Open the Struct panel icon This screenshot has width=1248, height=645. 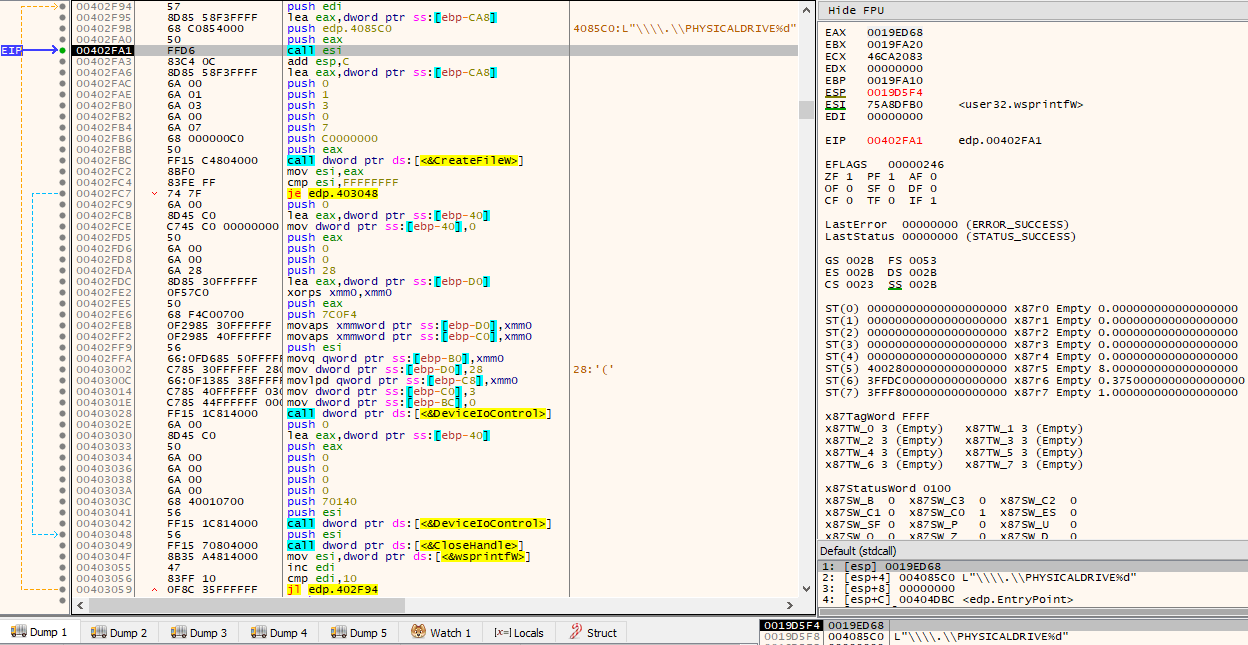(x=575, y=632)
